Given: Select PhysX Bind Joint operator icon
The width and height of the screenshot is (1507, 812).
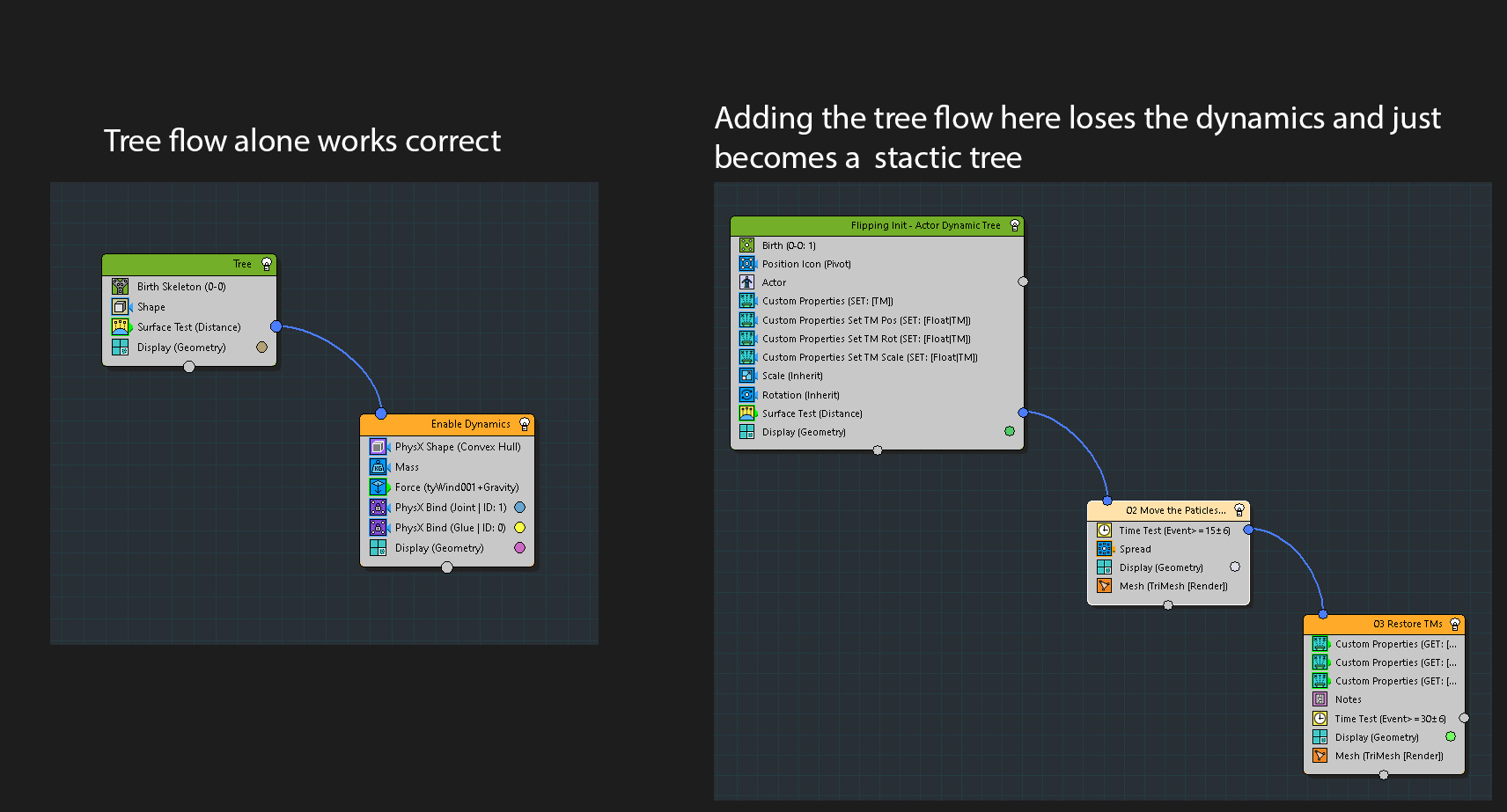Looking at the screenshot, I should point(378,507).
